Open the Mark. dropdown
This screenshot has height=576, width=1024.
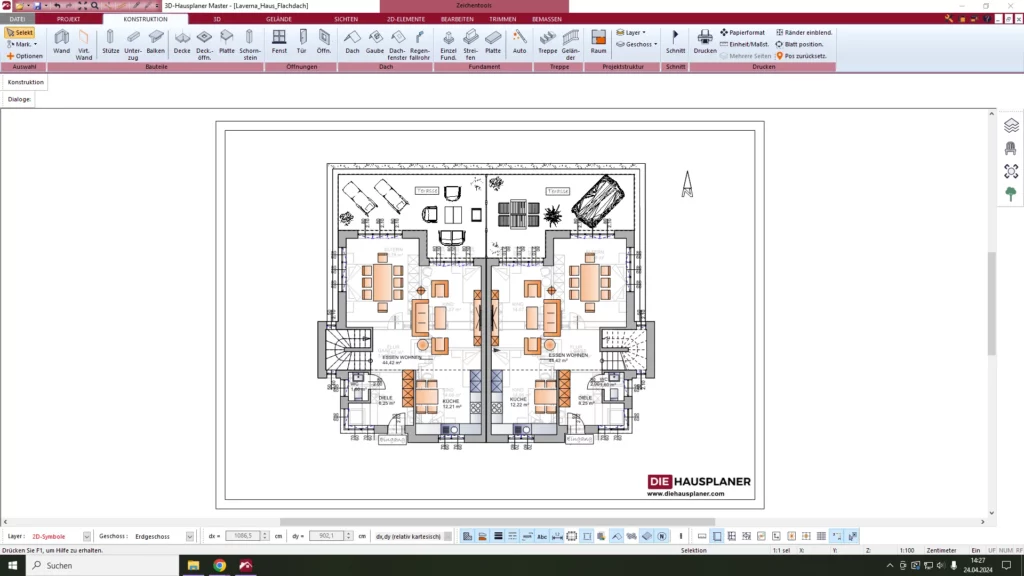[22, 44]
